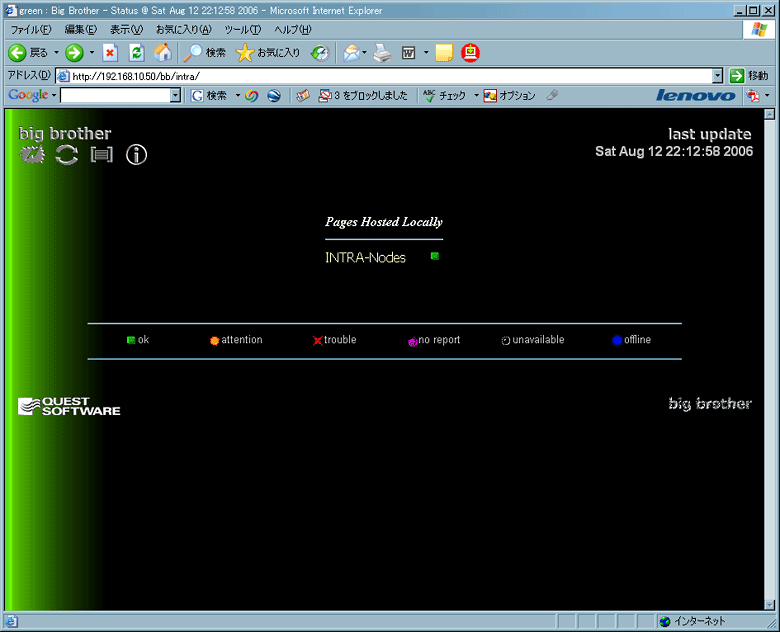Open the お気に入り menu in menu bar
780x632 pixels.
pyautogui.click(x=183, y=30)
